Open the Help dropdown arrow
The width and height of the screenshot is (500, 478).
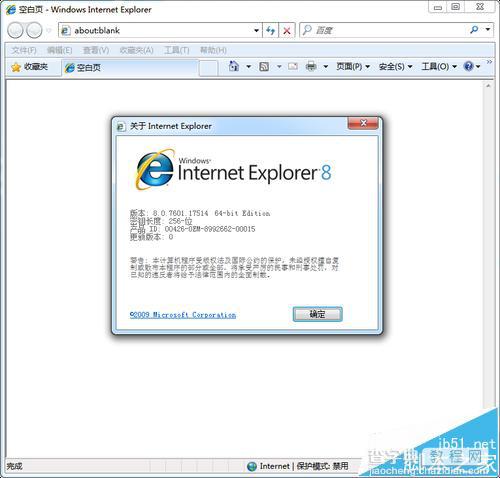click(x=478, y=67)
